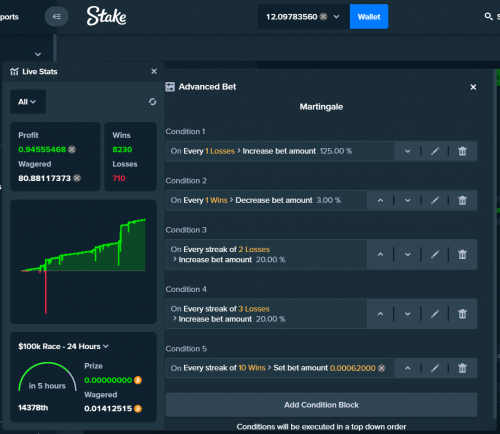Expand the left sidebar chevron
The height and width of the screenshot is (434, 500).
pos(38,54)
